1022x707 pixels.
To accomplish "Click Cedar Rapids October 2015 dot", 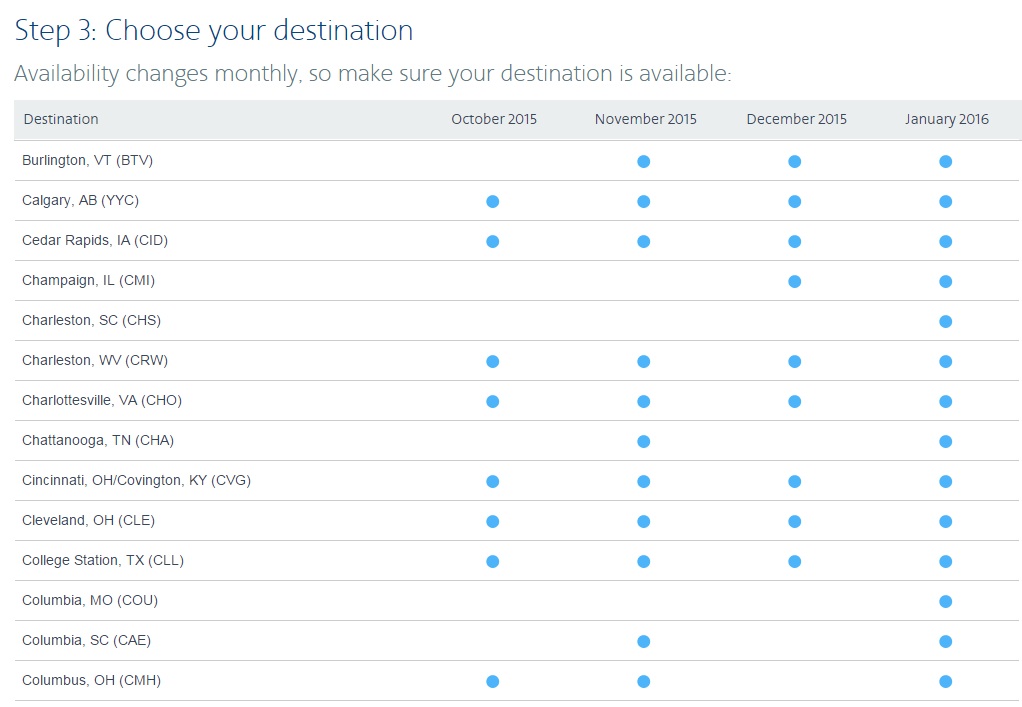I will pos(492,241).
